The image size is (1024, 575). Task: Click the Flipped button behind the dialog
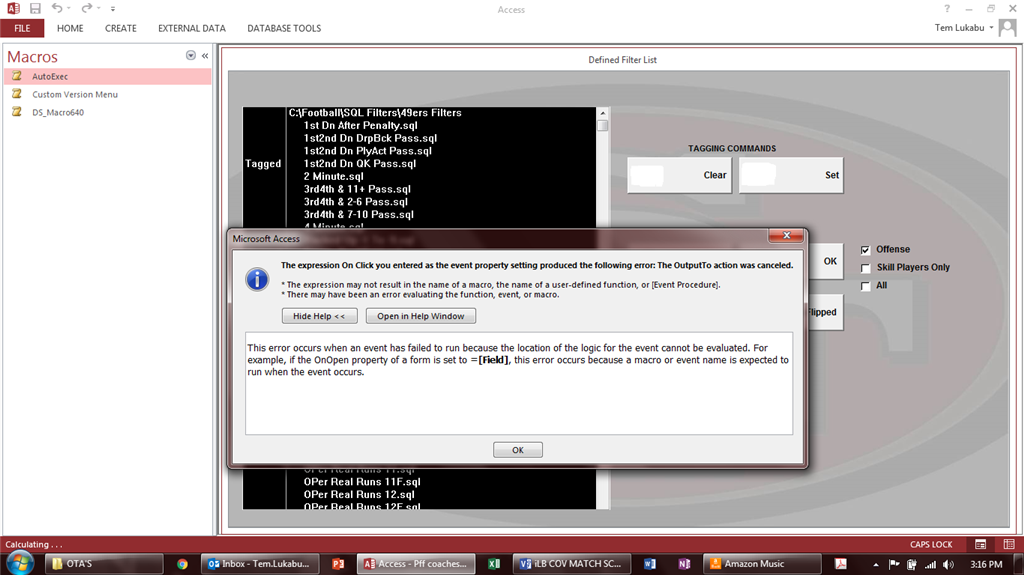tap(825, 312)
